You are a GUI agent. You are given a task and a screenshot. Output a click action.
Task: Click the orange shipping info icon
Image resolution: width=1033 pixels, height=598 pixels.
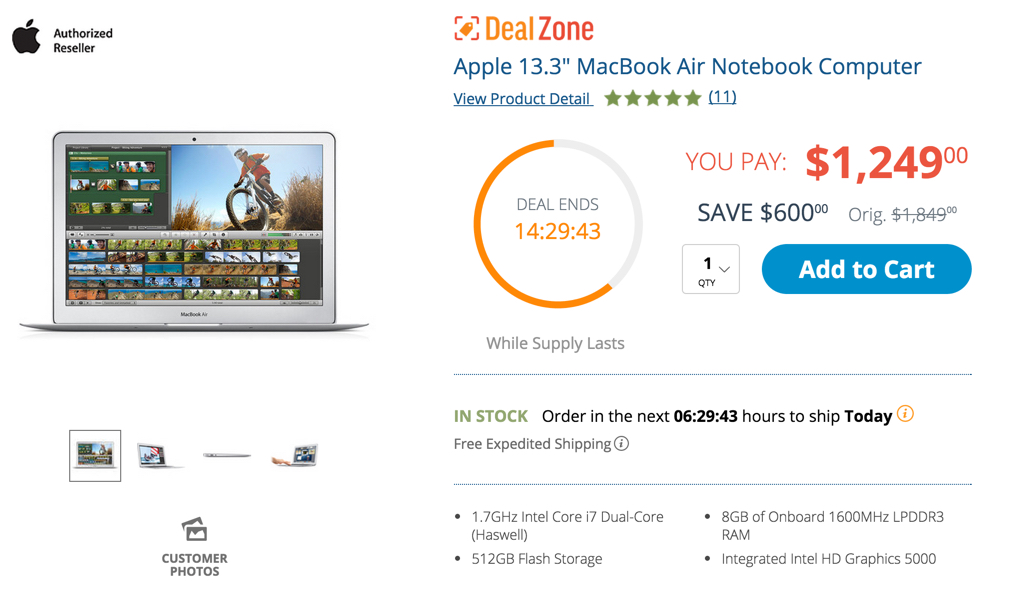pos(905,414)
